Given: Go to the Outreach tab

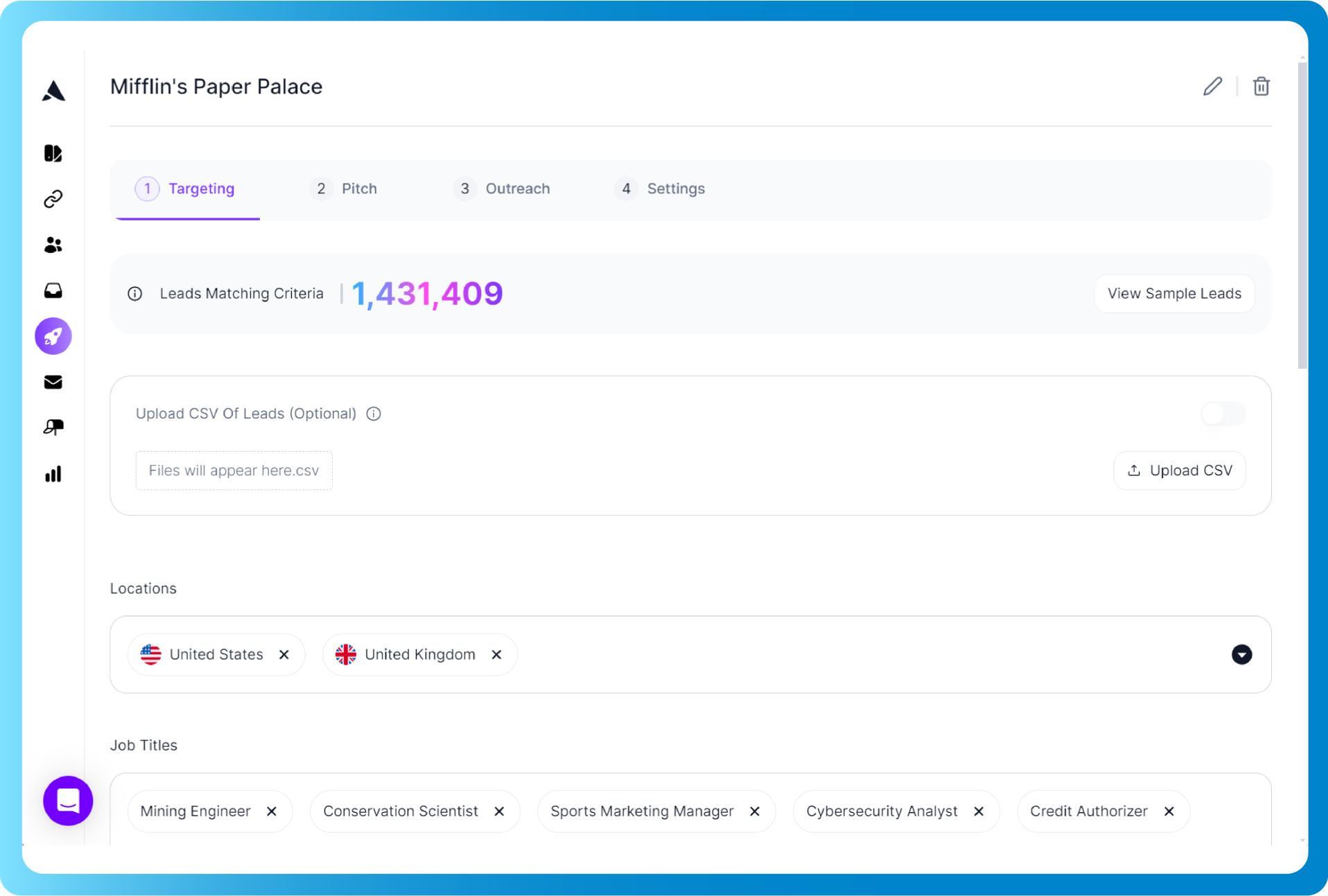Looking at the screenshot, I should tap(502, 188).
